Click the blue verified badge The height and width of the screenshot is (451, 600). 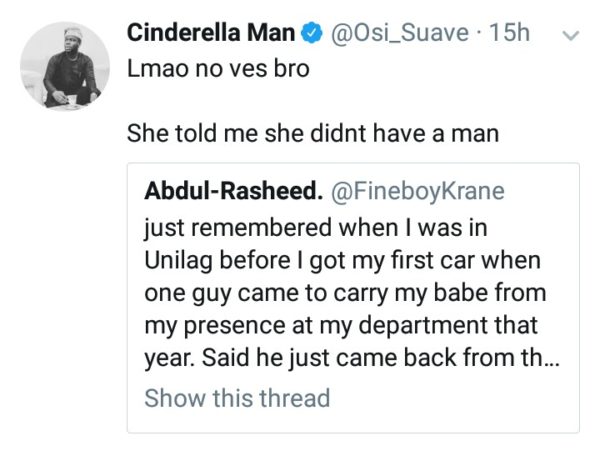pyautogui.click(x=312, y=34)
